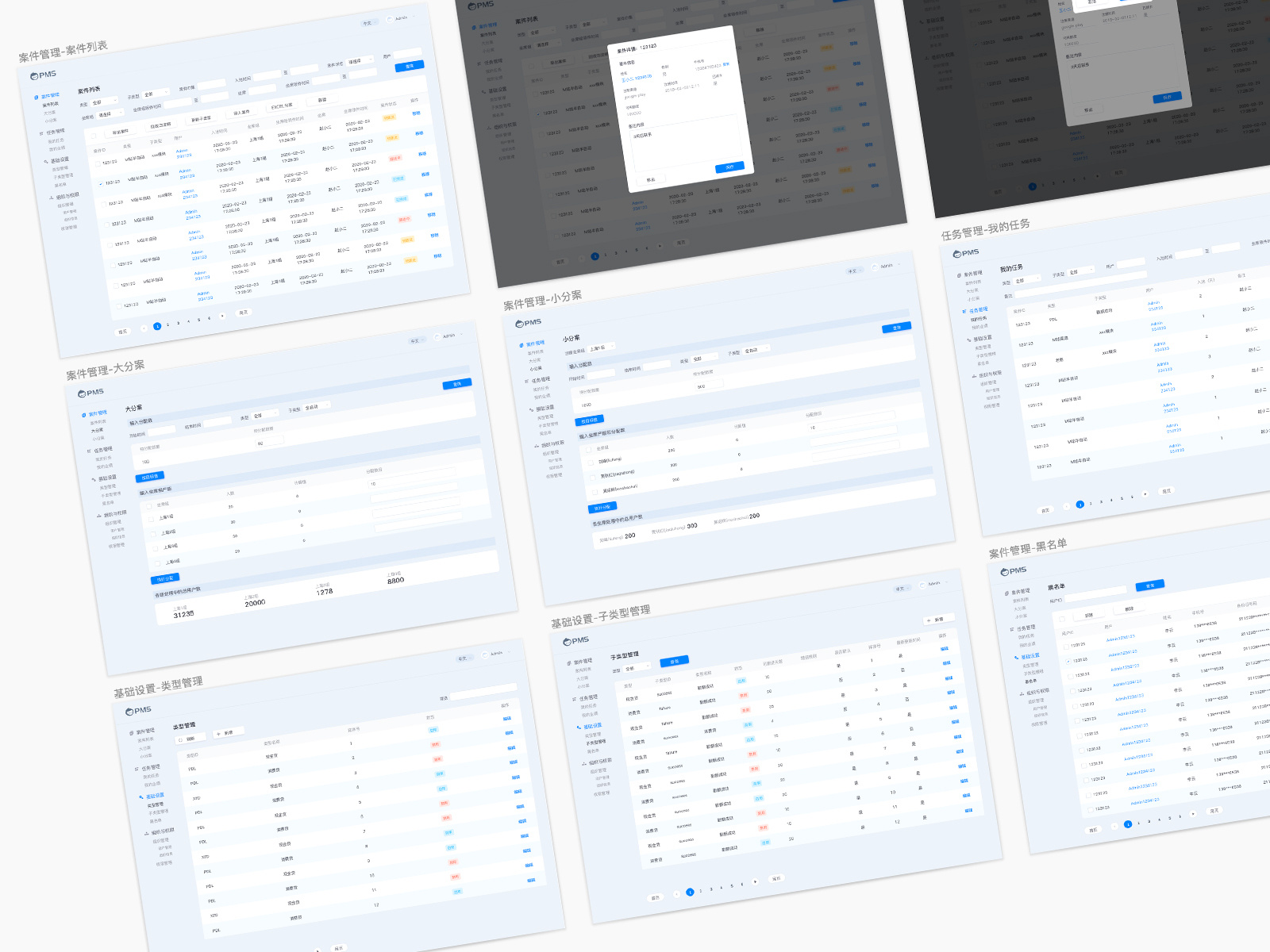Select page 2 in the case list pagination

coord(167,324)
